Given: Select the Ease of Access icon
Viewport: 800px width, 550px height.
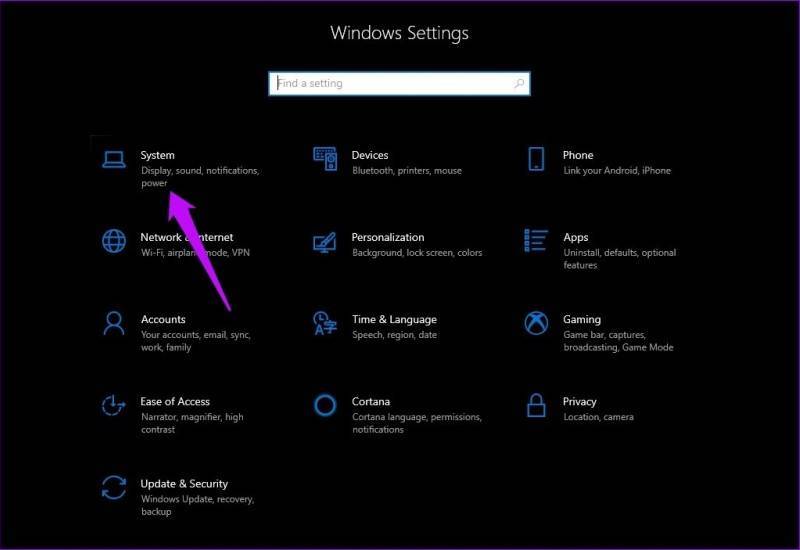Looking at the screenshot, I should tap(113, 406).
